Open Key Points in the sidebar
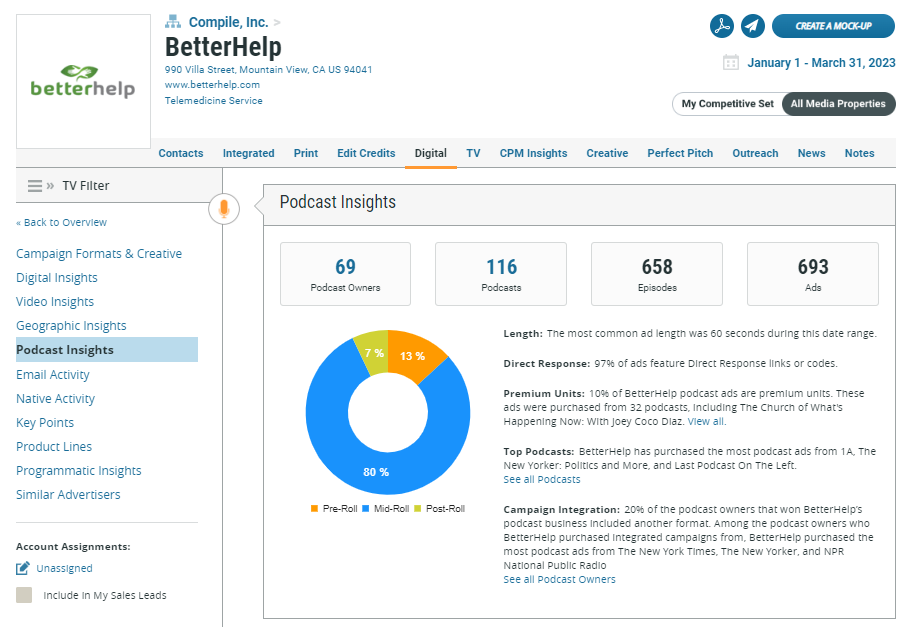Image resolution: width=906 pixels, height=635 pixels. 45,422
